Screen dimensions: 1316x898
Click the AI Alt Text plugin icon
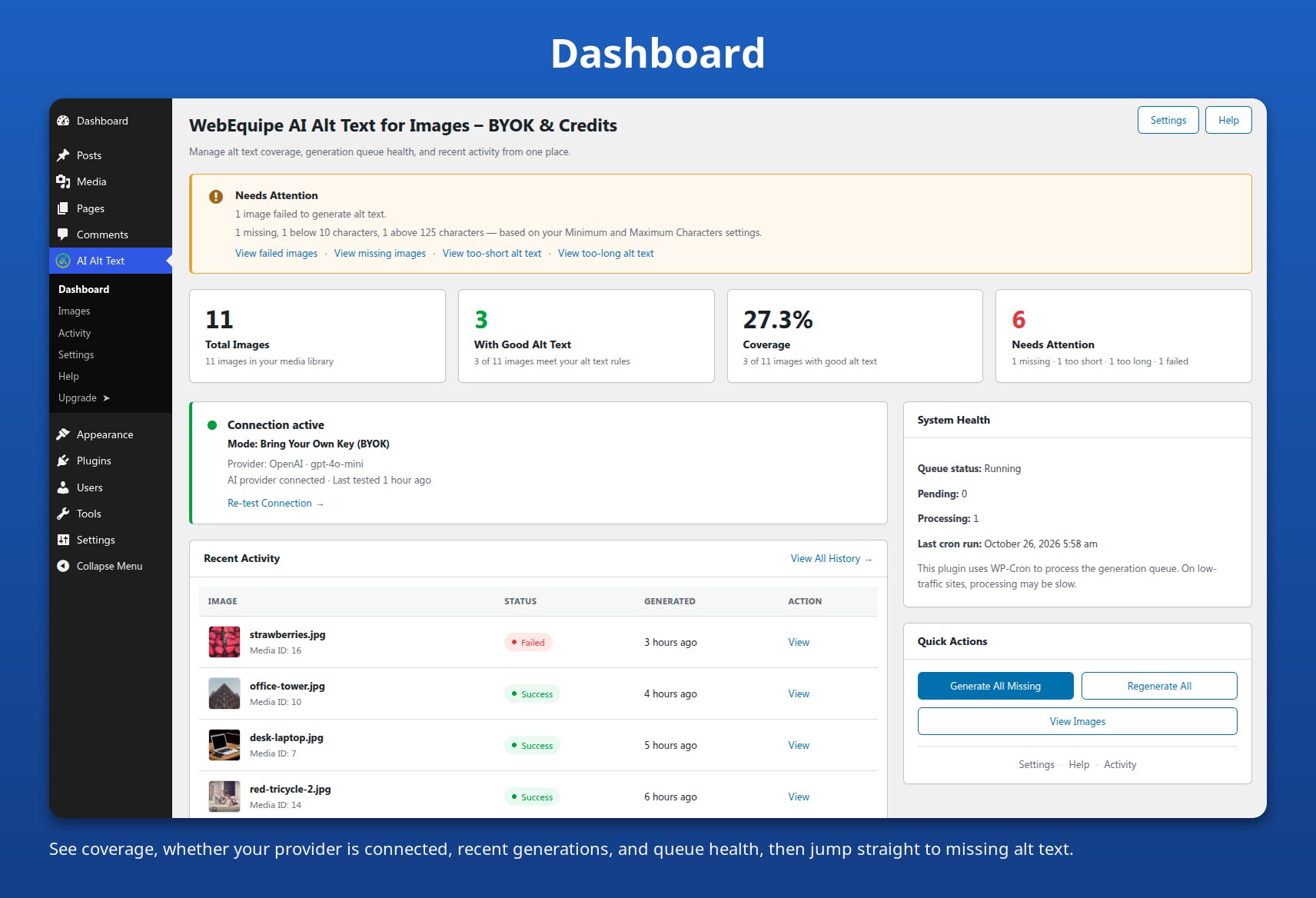coord(63,261)
